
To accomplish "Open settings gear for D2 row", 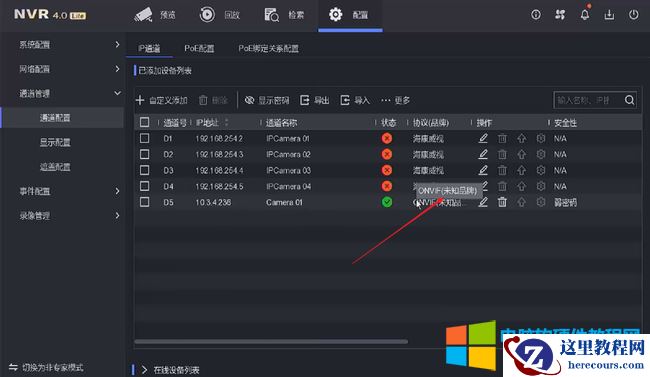I will 541,154.
